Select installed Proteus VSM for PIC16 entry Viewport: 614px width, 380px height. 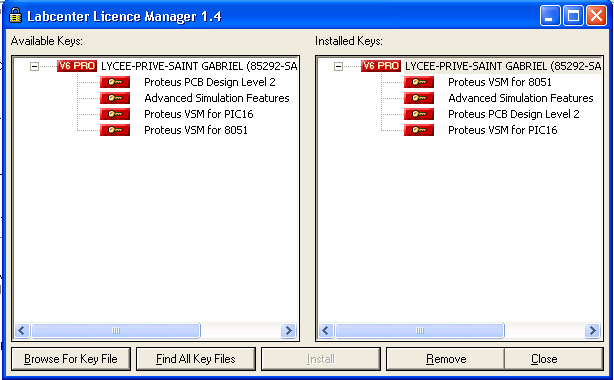502,130
